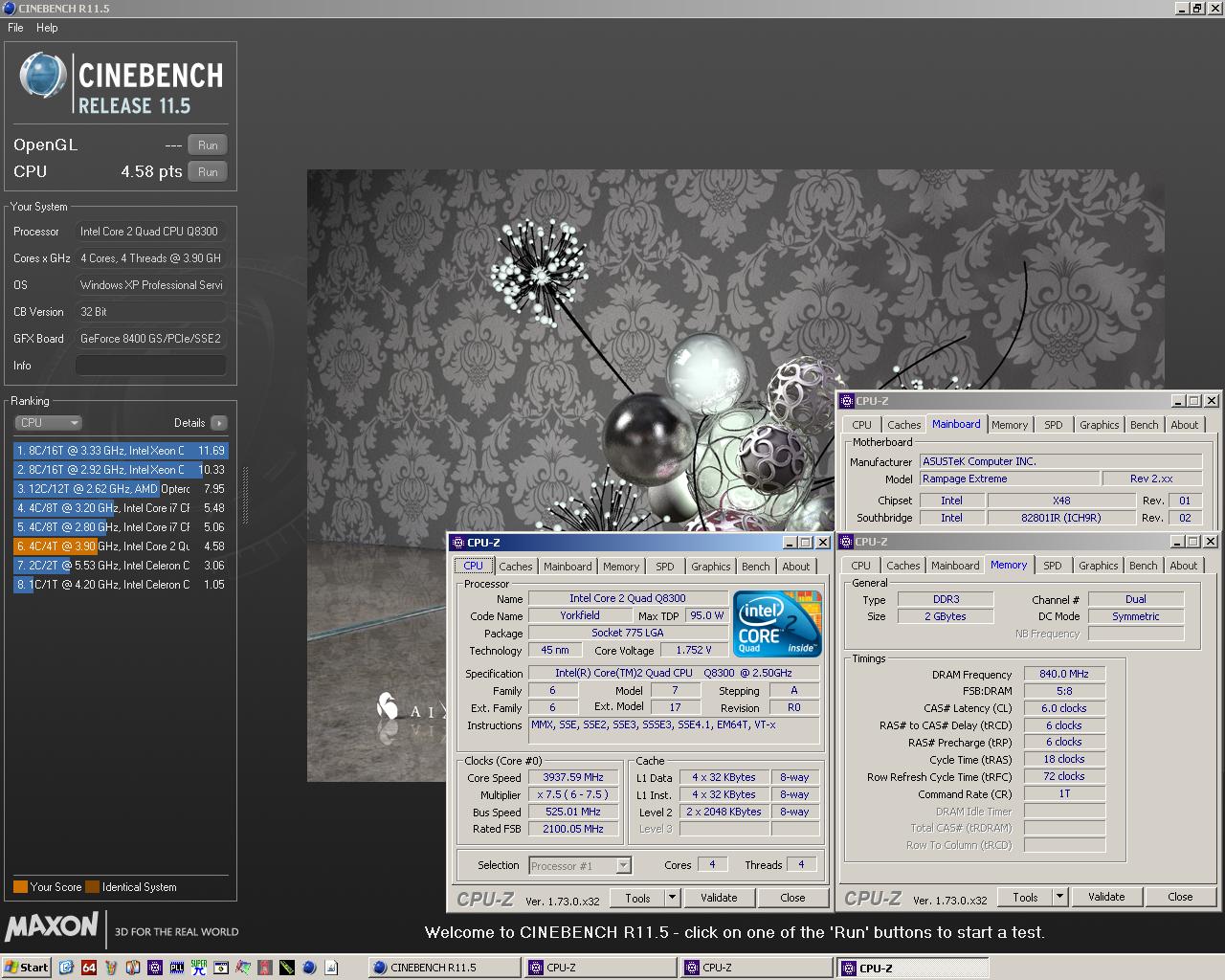Select ranking row 5 Core i7 5.06

[121, 527]
